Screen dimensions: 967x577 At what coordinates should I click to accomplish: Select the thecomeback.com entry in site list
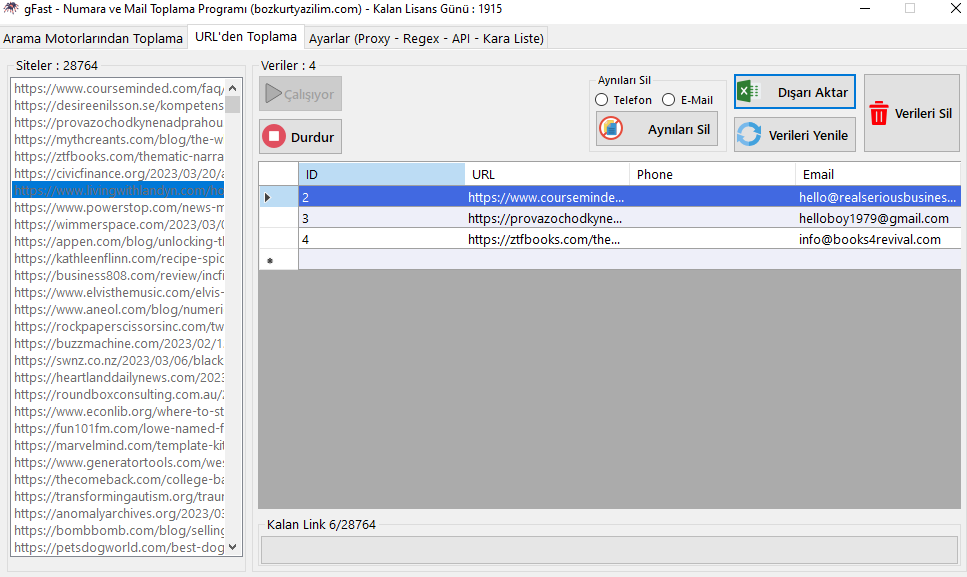tap(118, 480)
